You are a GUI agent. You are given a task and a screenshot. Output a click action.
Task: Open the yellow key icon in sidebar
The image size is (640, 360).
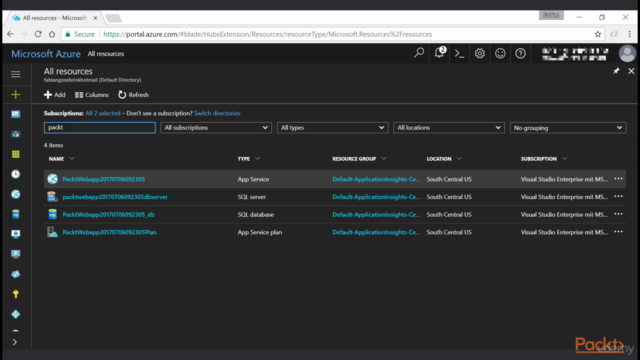coord(16,294)
